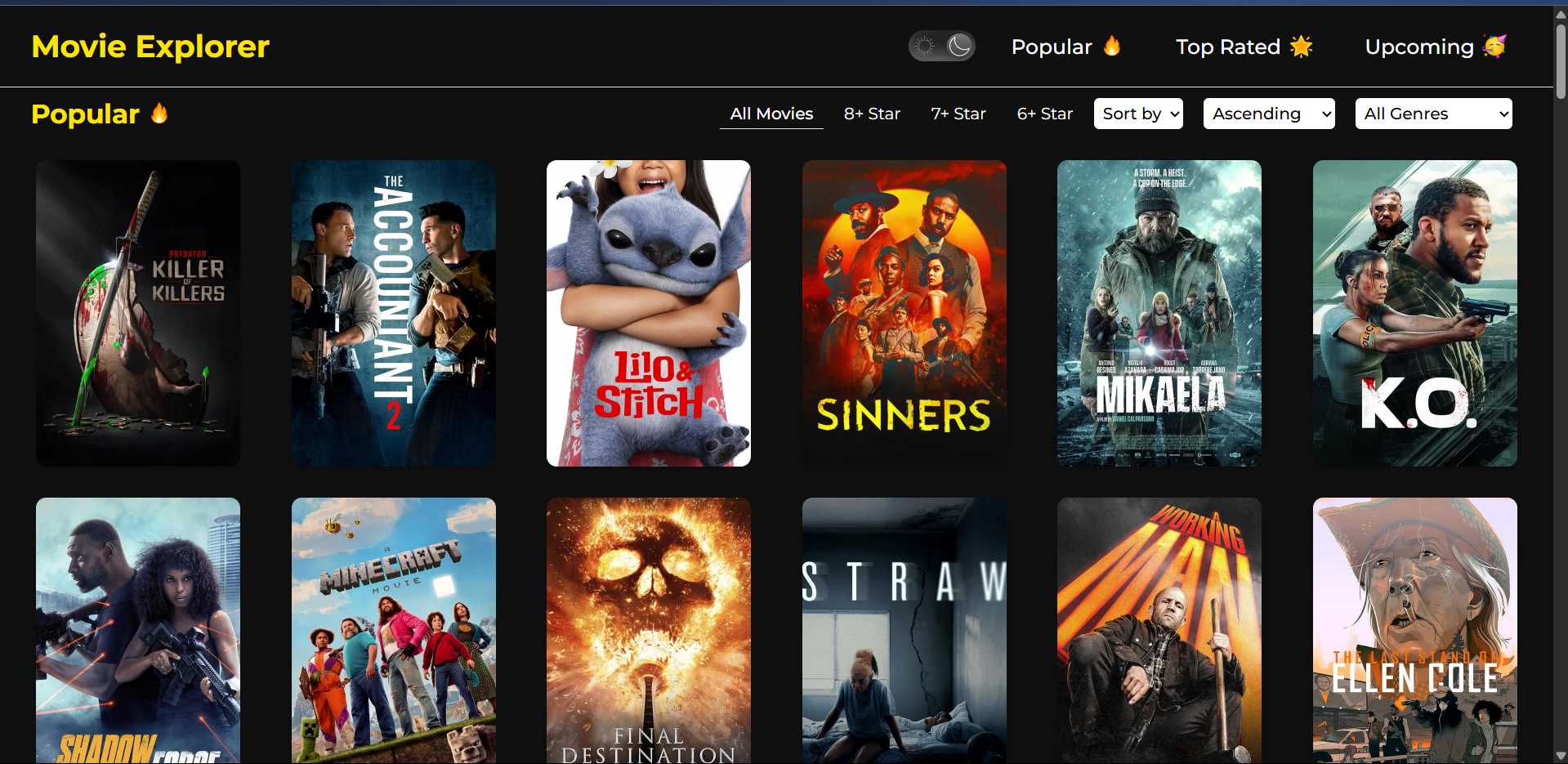1568x764 pixels.
Task: Open the Sinners movie poster
Action: pyautogui.click(x=904, y=313)
